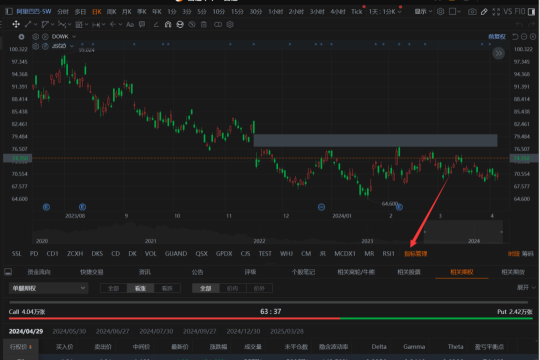
Task: Select the comment bubble annotation tool
Action: coord(142,24)
